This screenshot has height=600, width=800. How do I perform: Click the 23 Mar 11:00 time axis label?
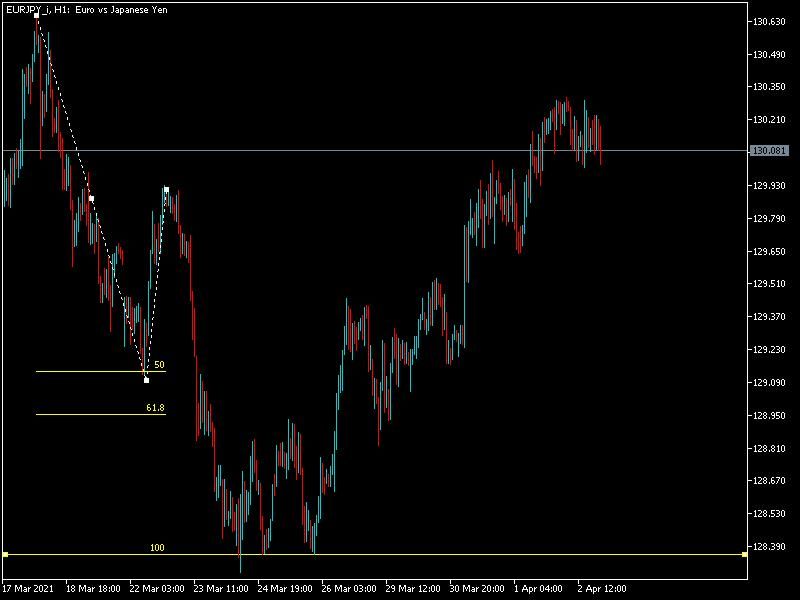[x=220, y=588]
